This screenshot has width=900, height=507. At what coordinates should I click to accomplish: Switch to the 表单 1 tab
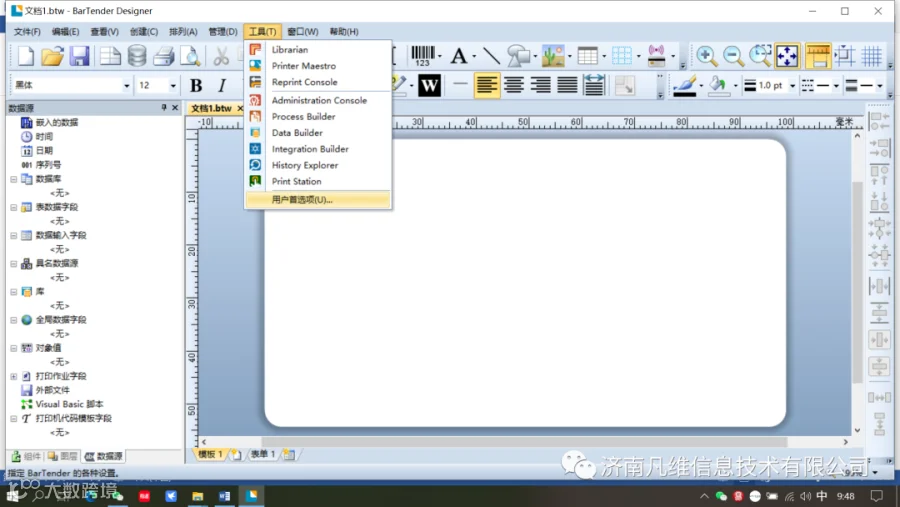(263, 454)
